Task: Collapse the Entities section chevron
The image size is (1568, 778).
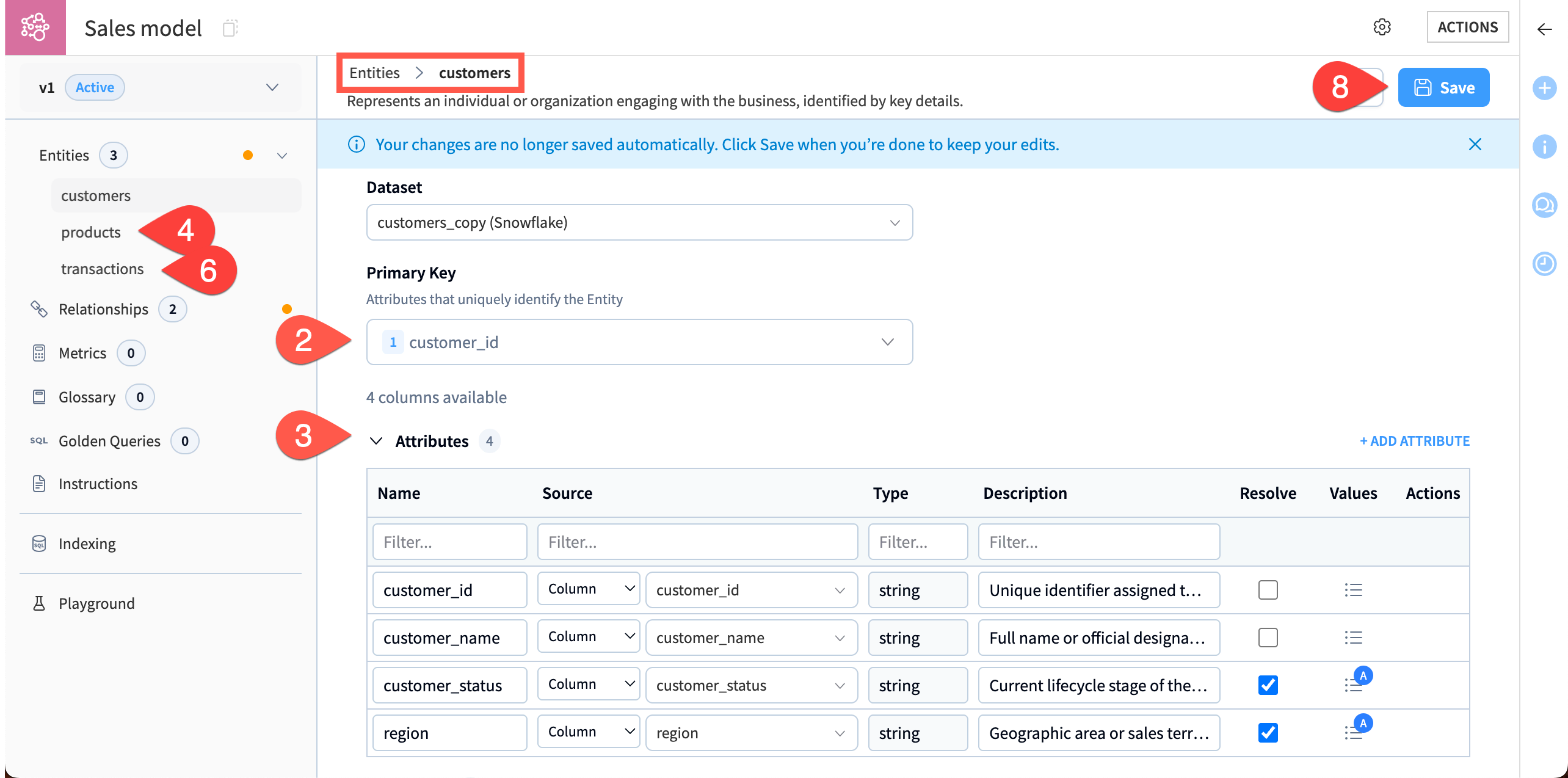Action: pos(282,156)
